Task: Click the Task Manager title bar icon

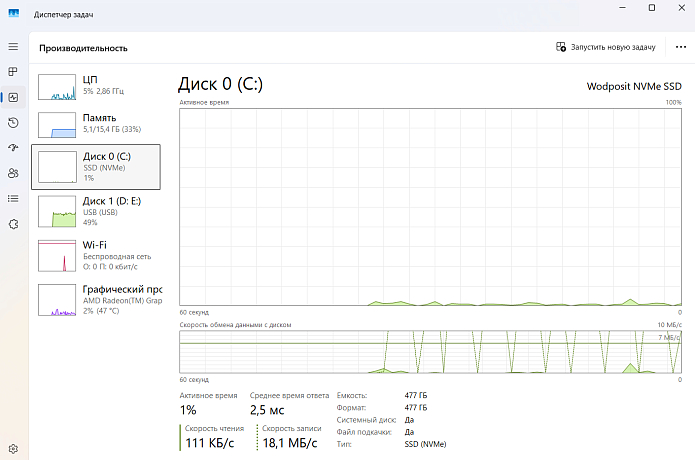Action: click(14, 9)
